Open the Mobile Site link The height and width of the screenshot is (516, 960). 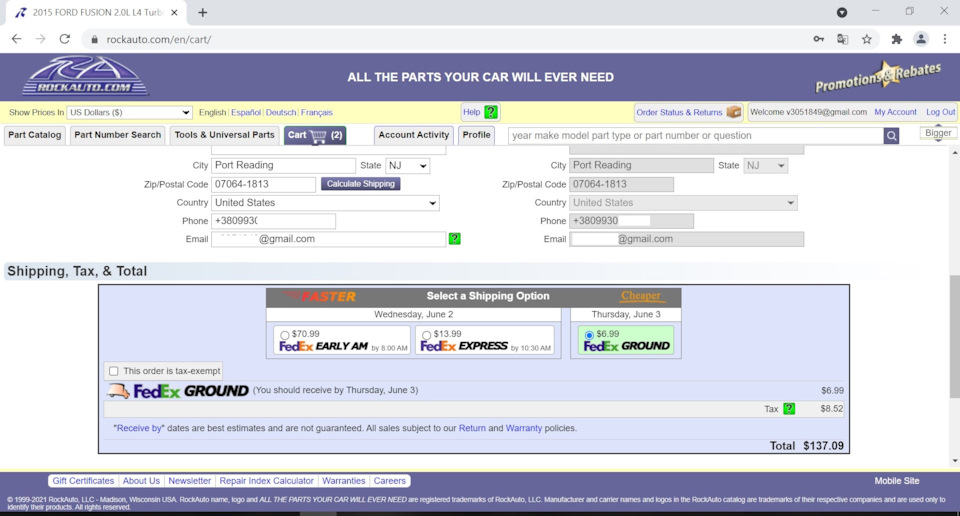(x=896, y=481)
